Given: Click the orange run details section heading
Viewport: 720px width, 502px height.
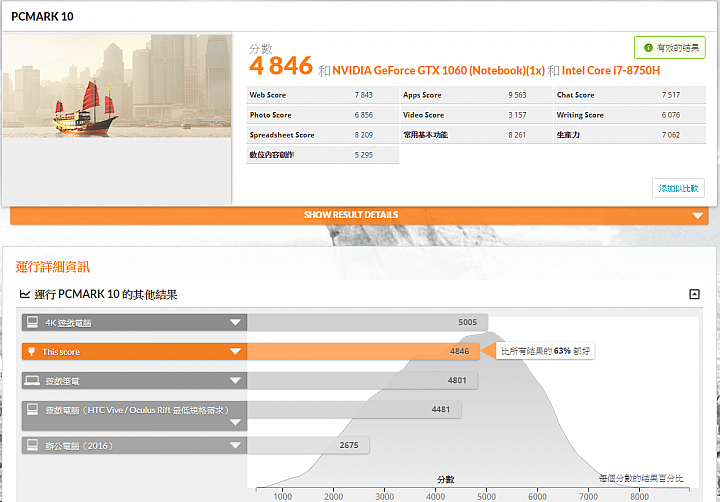Looking at the screenshot, I should click(53, 267).
